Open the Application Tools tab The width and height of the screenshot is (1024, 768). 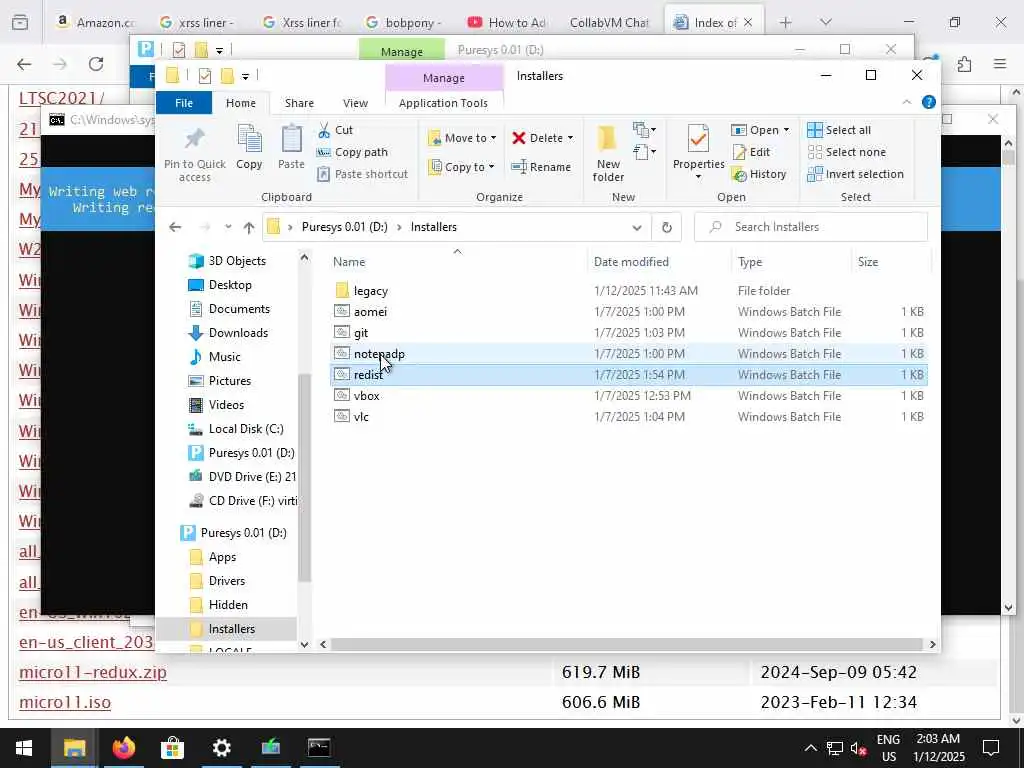click(x=443, y=103)
